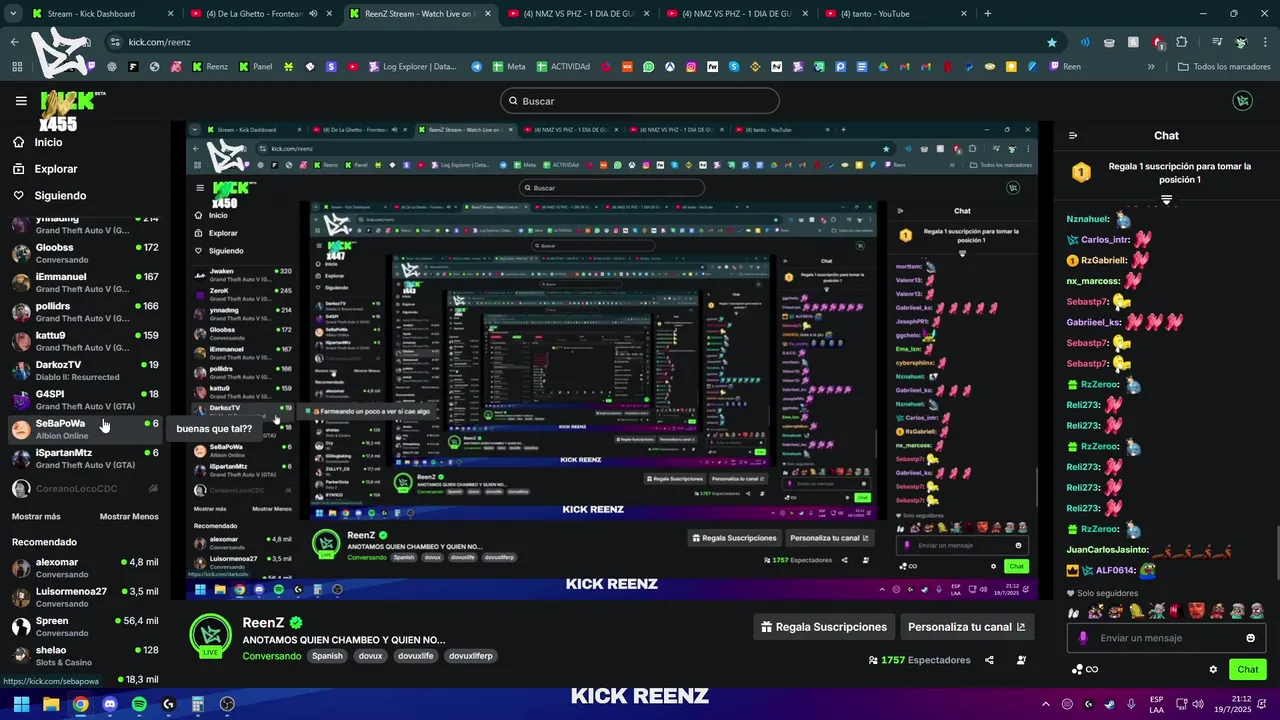Open Chrome three-dot menu

1265,42
